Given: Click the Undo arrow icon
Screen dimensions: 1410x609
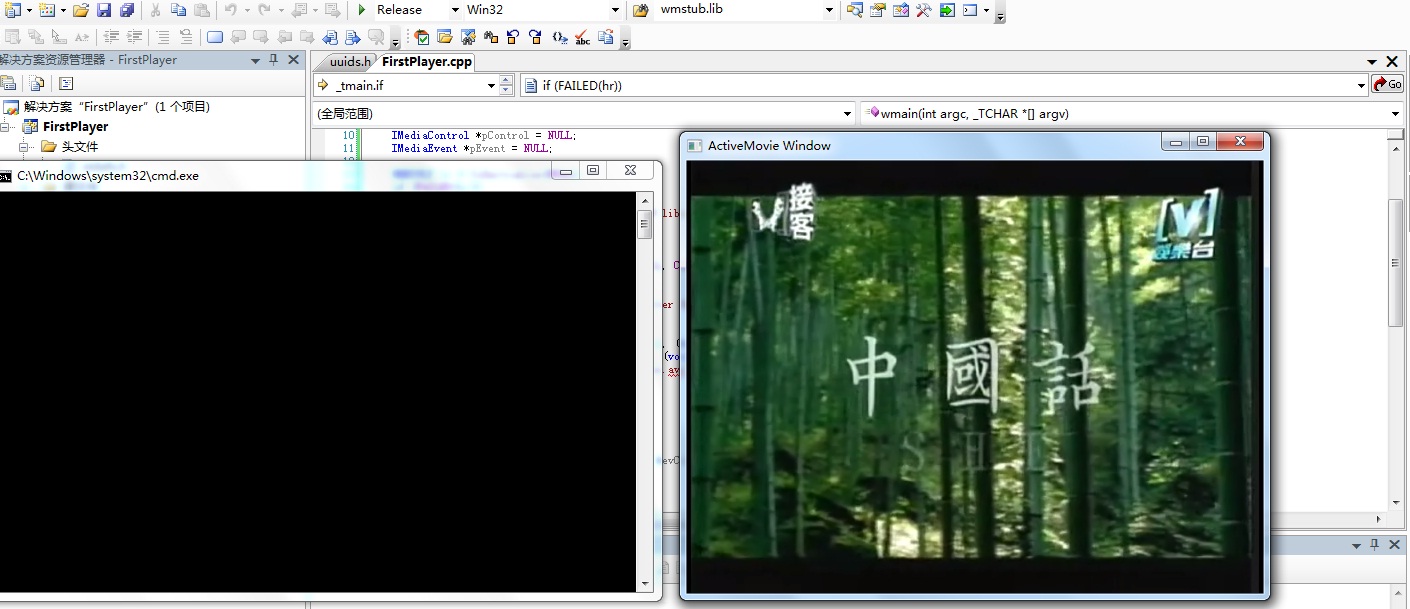Looking at the screenshot, I should pyautogui.click(x=231, y=10).
